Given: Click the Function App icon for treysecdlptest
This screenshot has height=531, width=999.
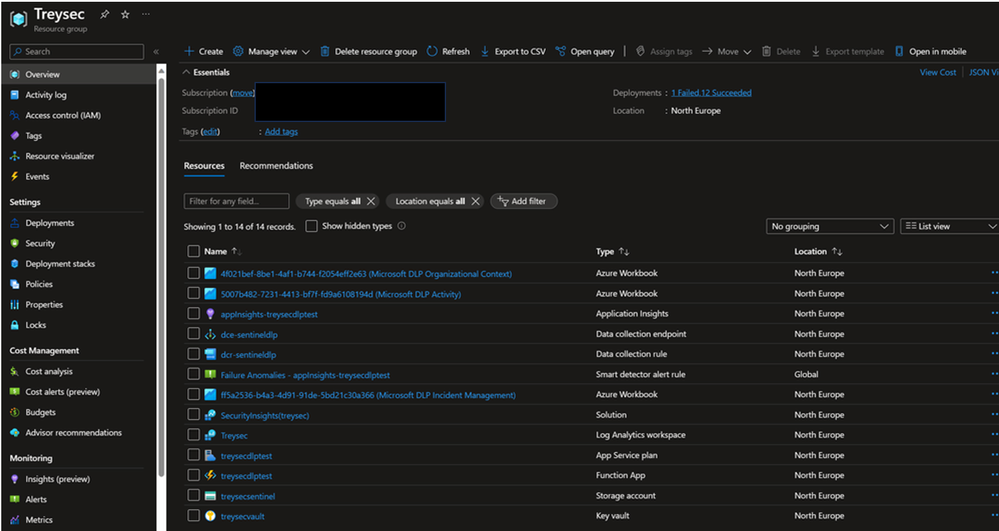Looking at the screenshot, I should tap(210, 476).
